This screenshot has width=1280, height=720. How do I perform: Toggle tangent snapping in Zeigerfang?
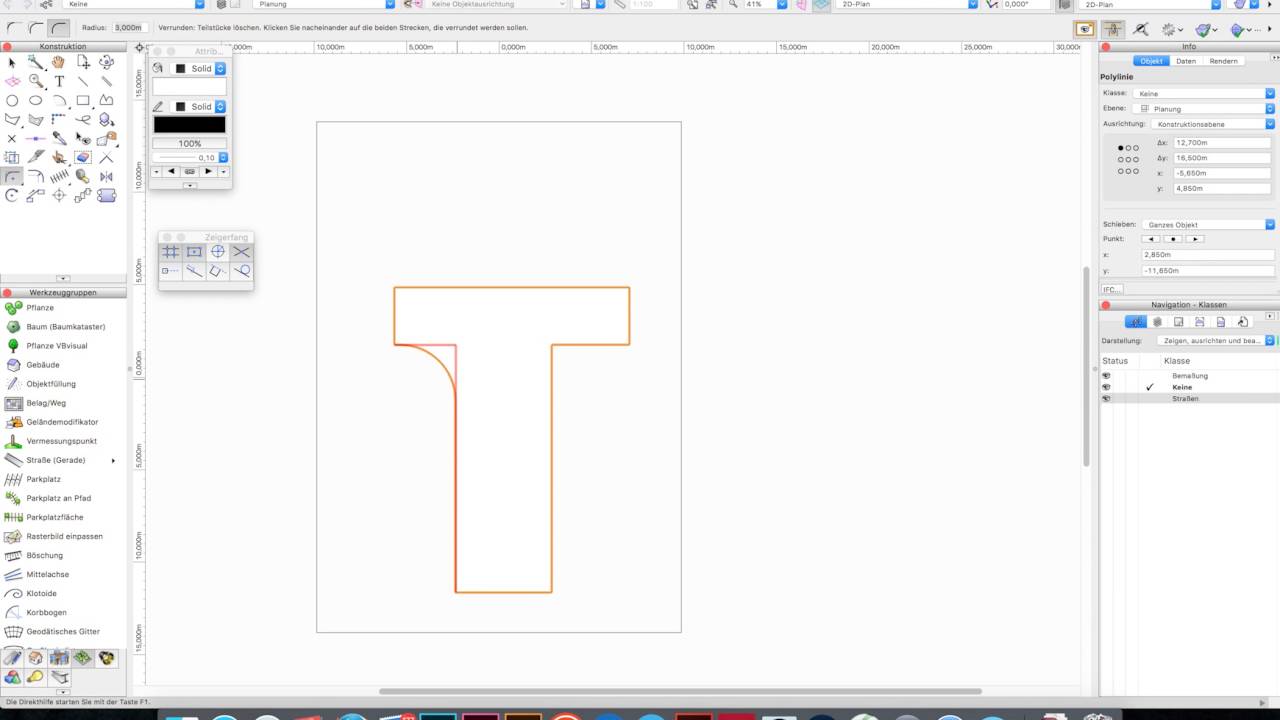241,271
